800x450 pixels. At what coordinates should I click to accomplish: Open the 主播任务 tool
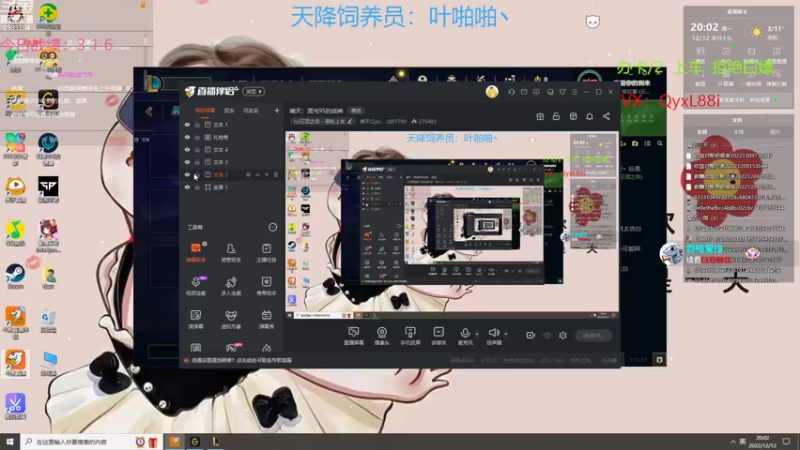266,252
